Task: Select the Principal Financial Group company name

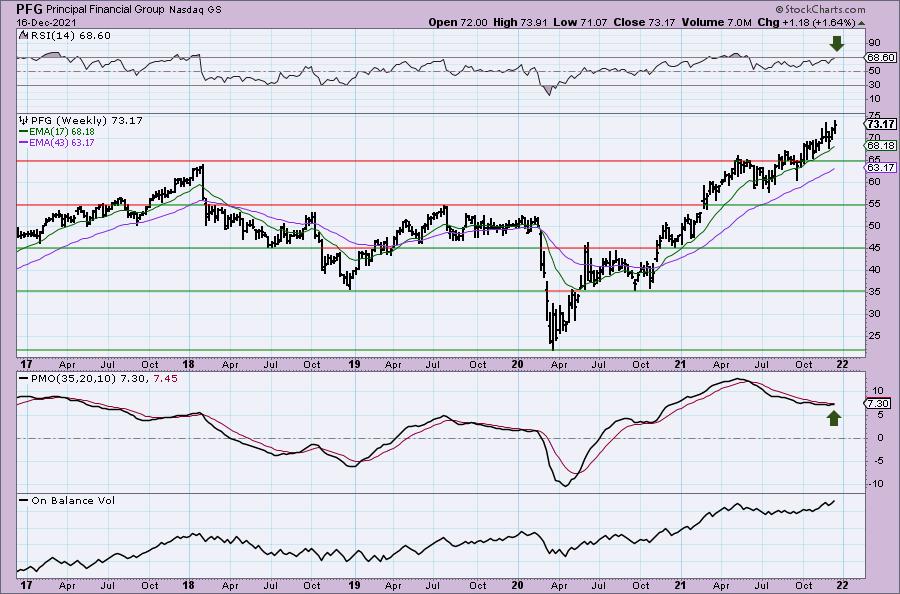Action: [x=106, y=10]
